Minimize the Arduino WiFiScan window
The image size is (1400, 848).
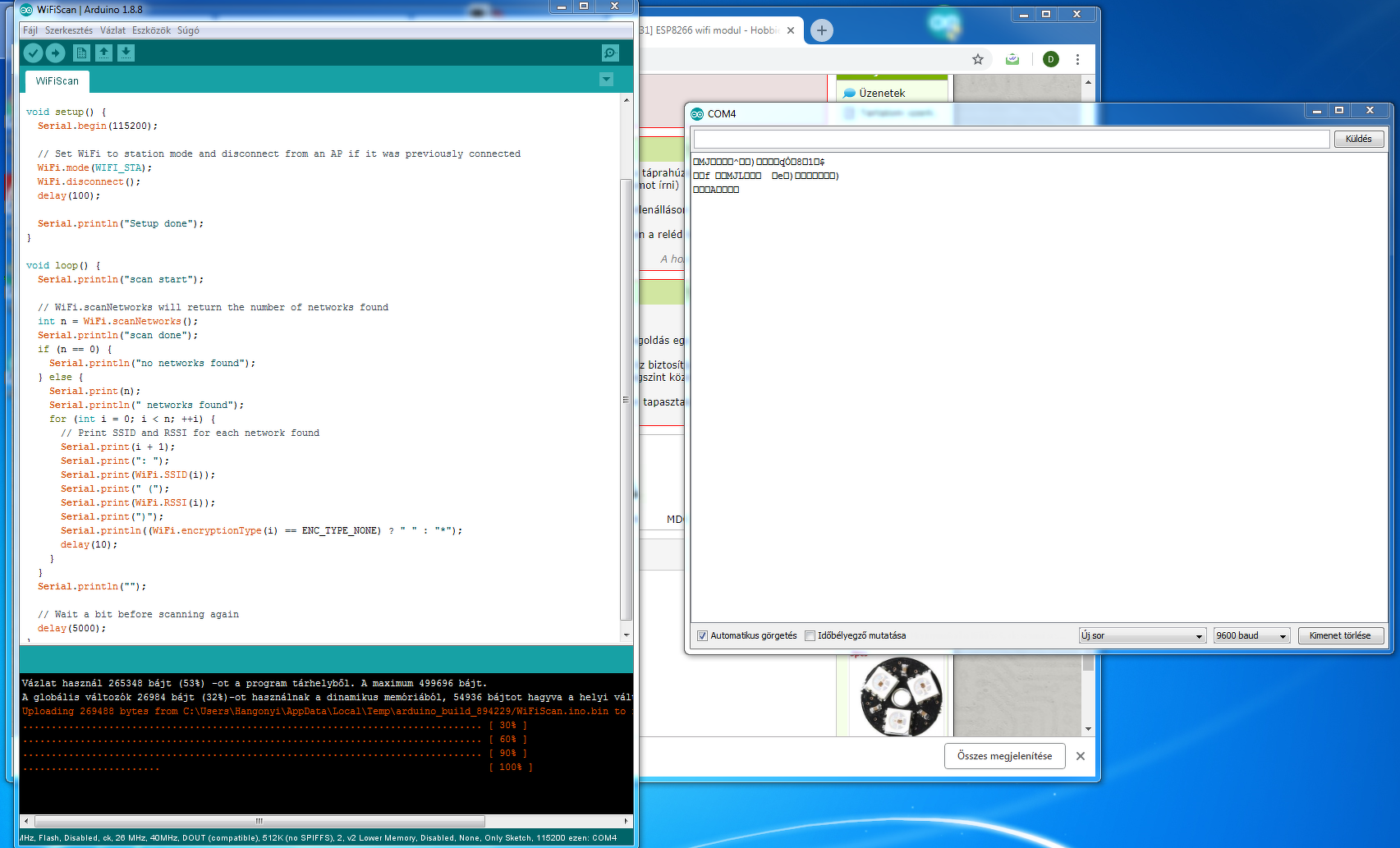coord(562,7)
